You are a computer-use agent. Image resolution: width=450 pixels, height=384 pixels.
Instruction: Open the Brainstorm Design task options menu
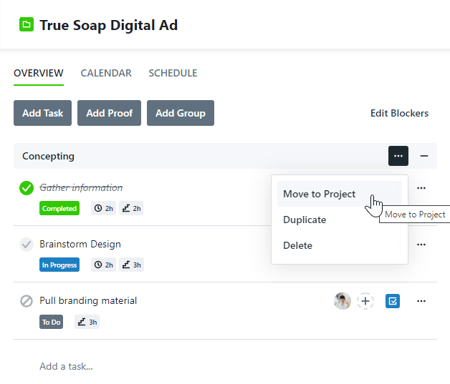point(421,244)
